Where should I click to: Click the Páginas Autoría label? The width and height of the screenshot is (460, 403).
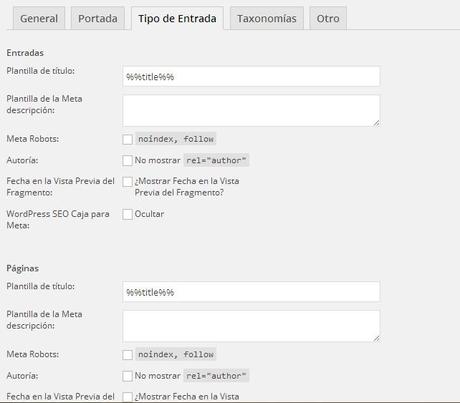coord(22,376)
